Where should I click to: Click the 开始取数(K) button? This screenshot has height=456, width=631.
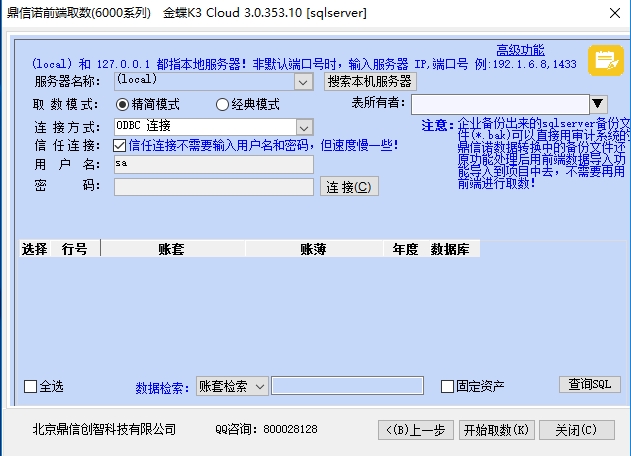click(x=497, y=430)
